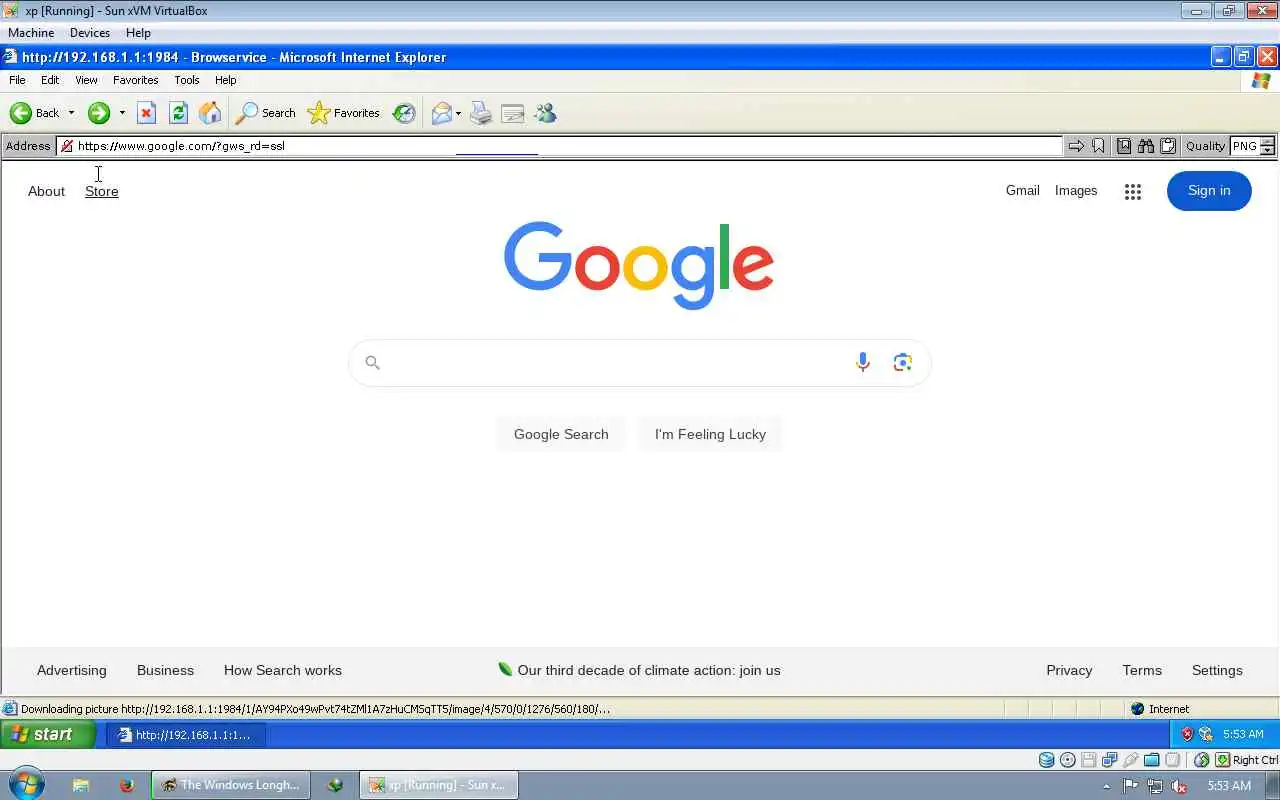Open History using the clock icon
This screenshot has width=1280, height=800.
click(404, 113)
